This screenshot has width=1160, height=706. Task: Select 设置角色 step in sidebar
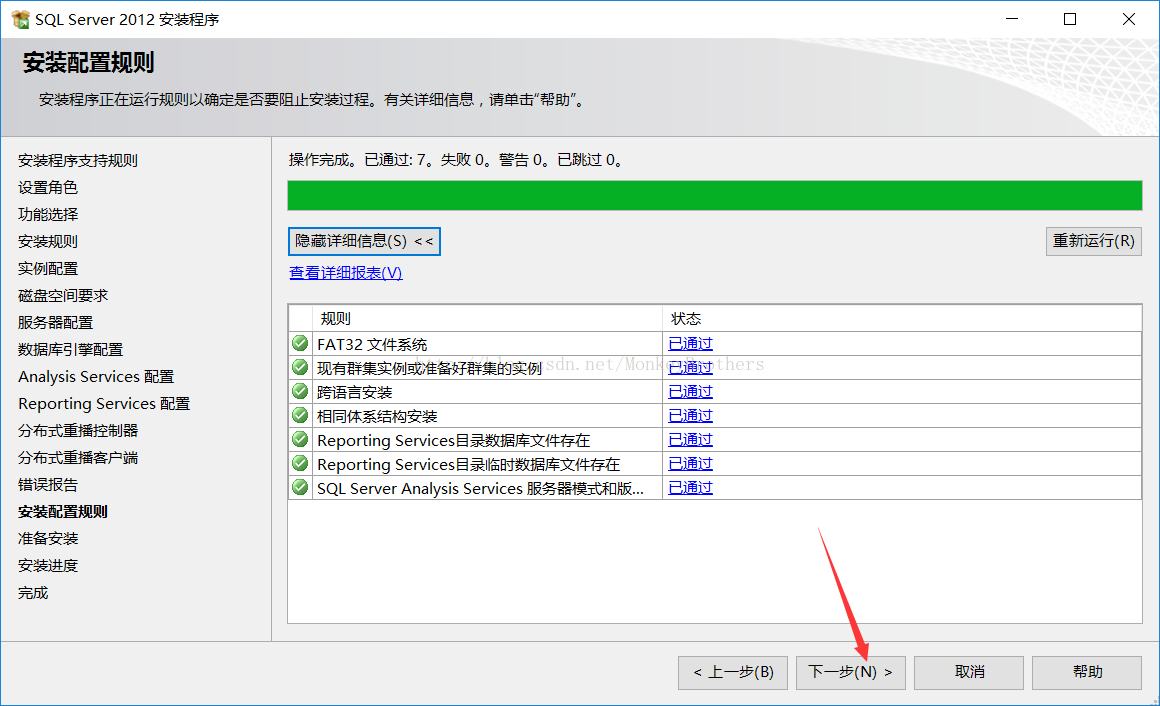[x=48, y=188]
